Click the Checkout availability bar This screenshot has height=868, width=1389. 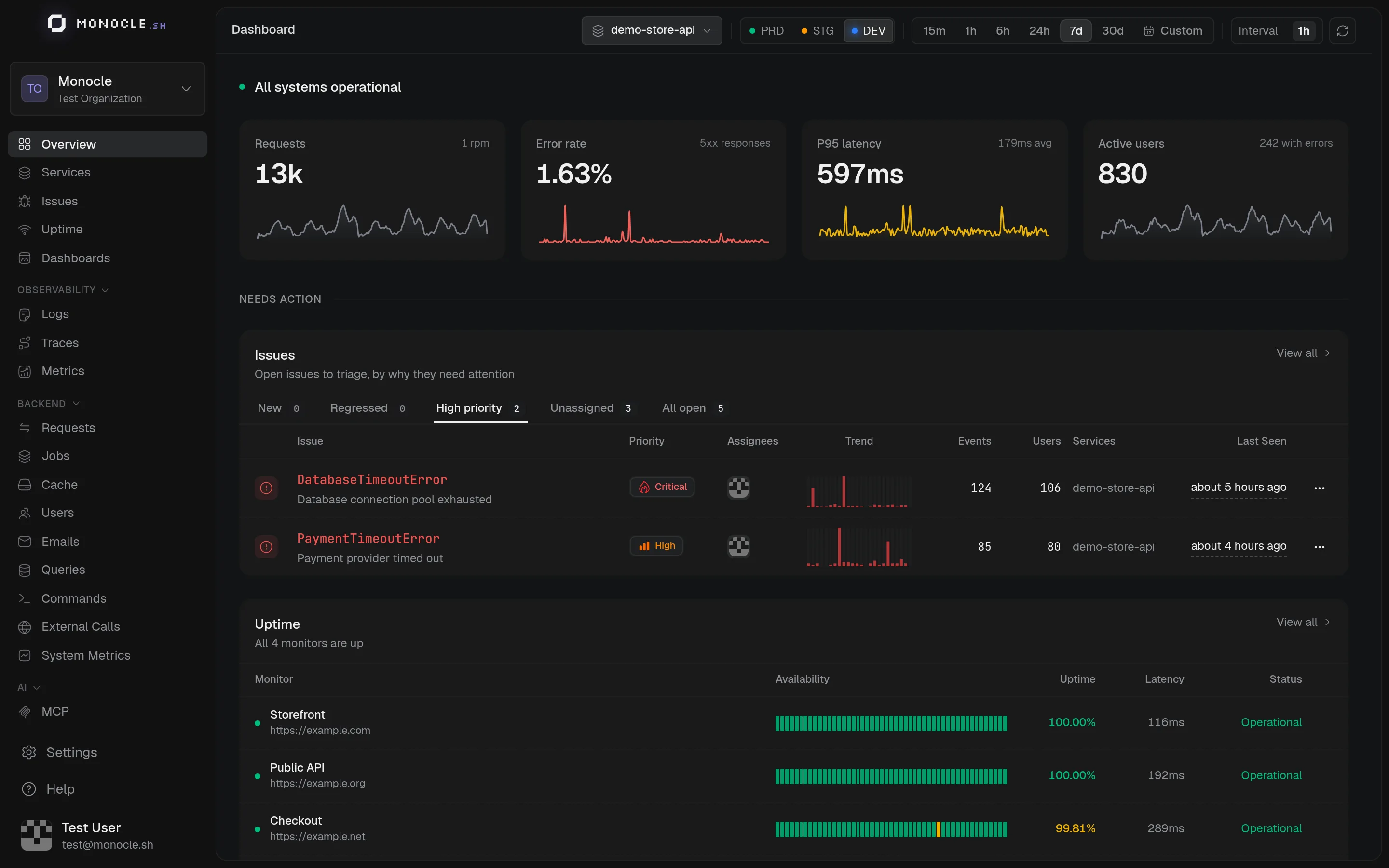[x=891, y=829]
